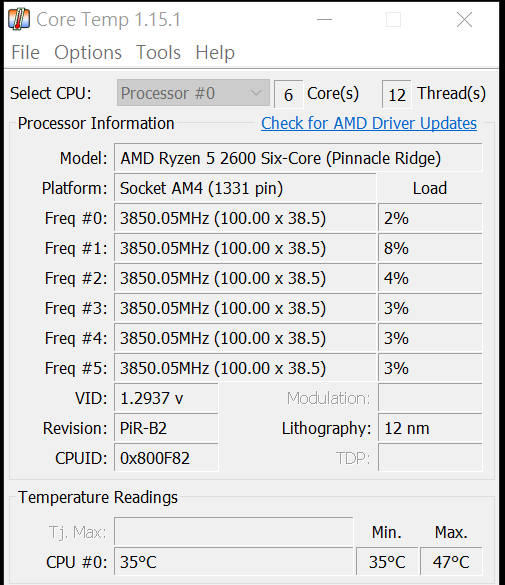Click the Lithography 12 nm field
The width and height of the screenshot is (505, 585).
[430, 428]
